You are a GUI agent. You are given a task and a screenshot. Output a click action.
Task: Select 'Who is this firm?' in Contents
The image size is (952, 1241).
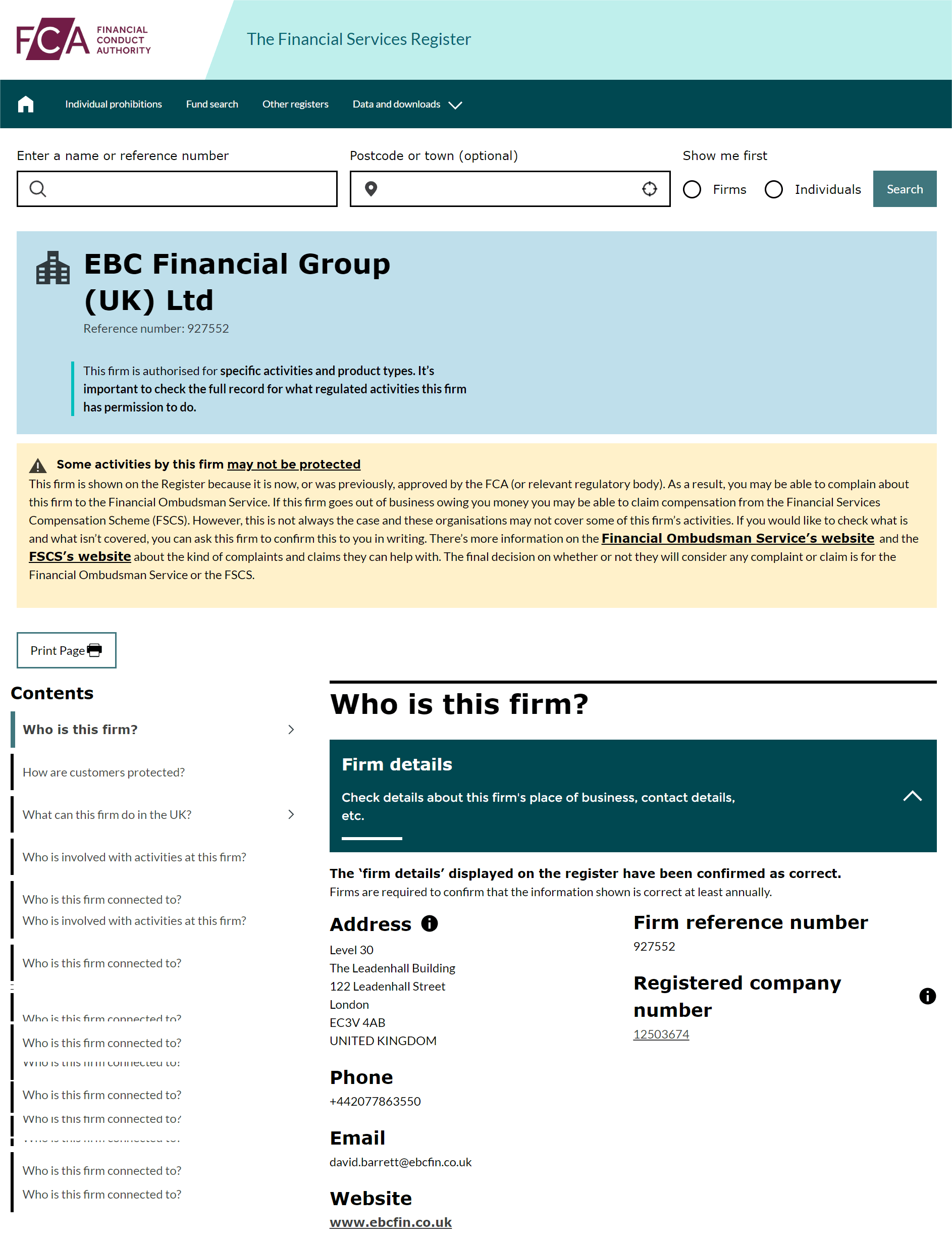(x=80, y=729)
